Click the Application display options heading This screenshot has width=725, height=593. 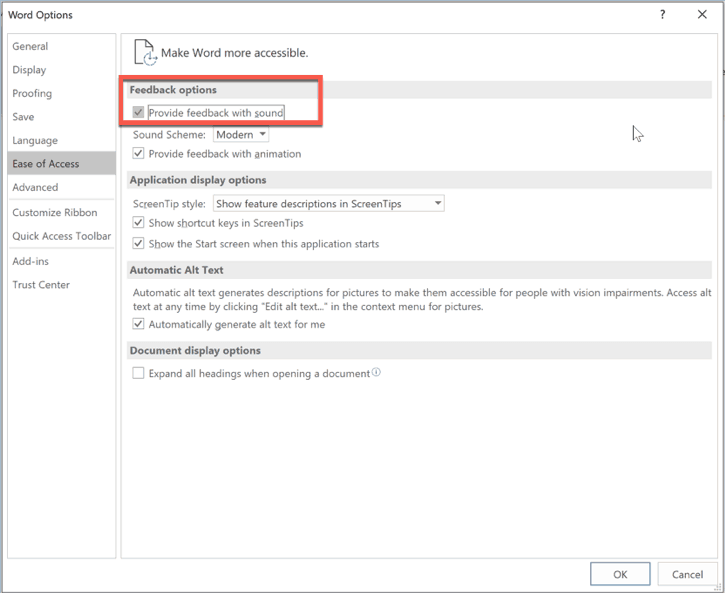click(x=198, y=180)
